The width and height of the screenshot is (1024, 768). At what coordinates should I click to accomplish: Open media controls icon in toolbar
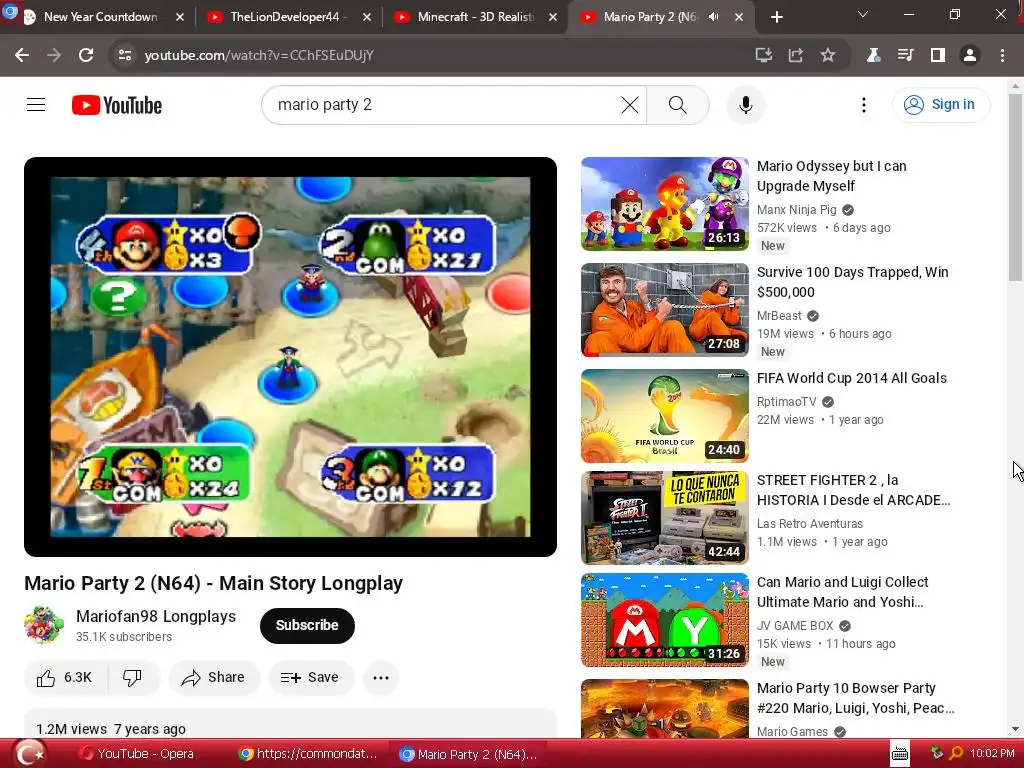pyautogui.click(x=905, y=56)
